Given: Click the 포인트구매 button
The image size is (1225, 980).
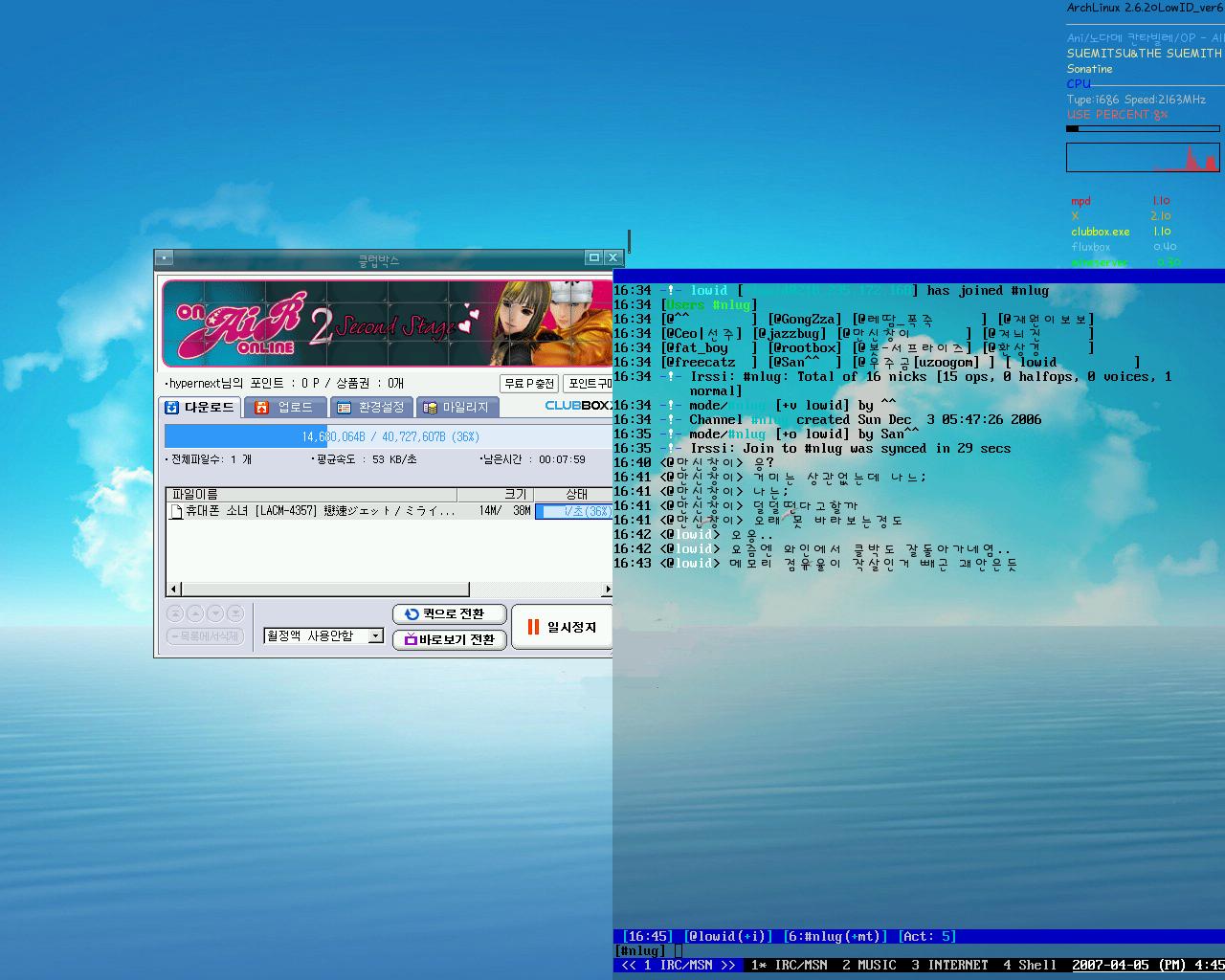Looking at the screenshot, I should point(588,384).
